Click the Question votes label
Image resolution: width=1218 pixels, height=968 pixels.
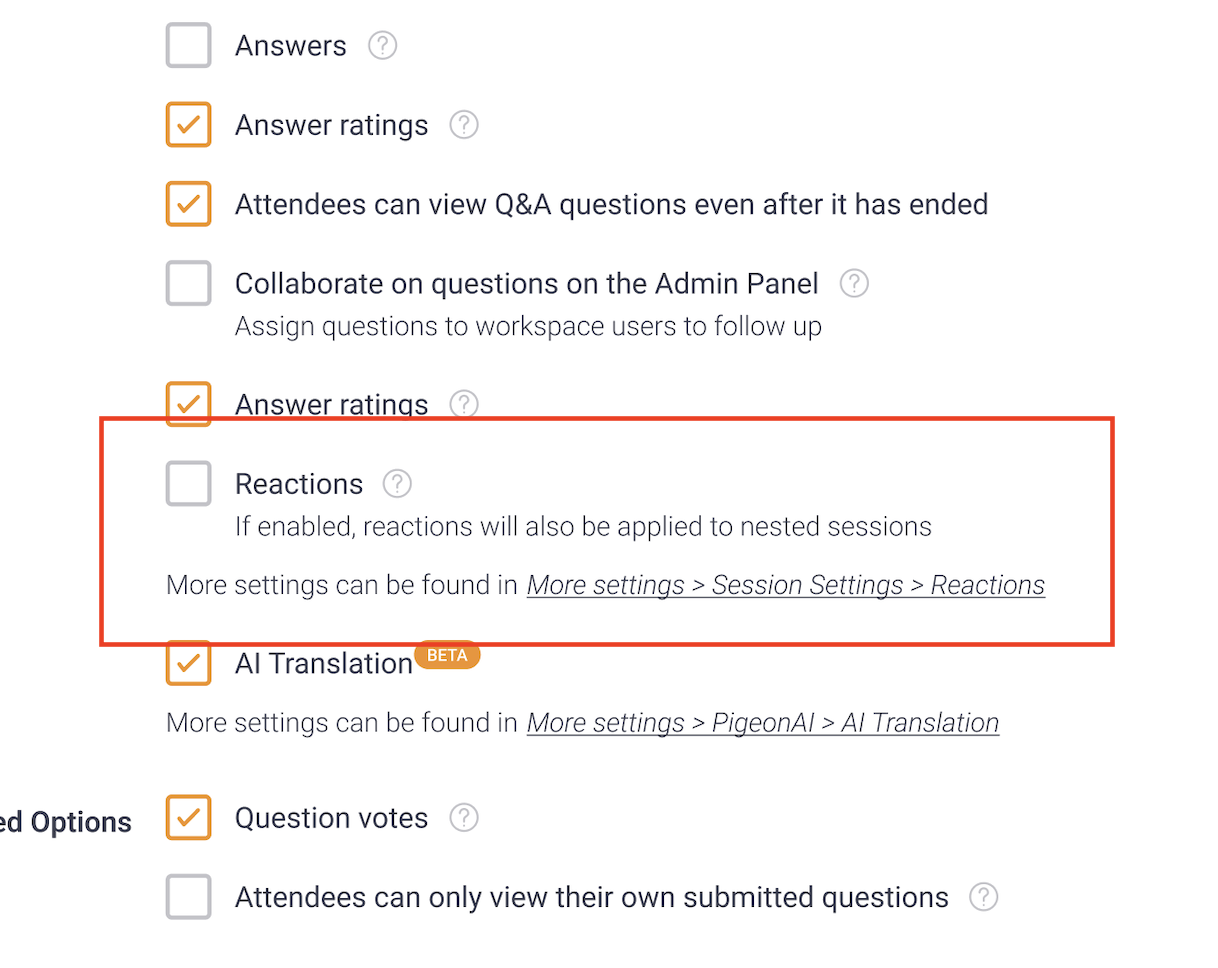click(x=331, y=818)
